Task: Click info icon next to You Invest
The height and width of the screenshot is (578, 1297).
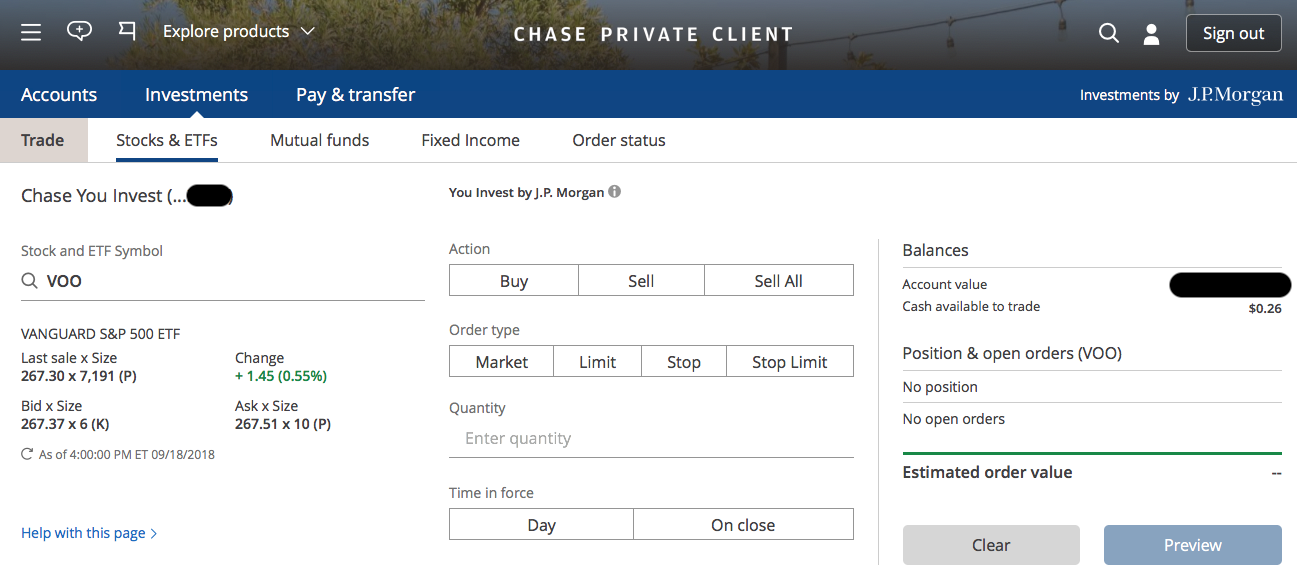Action: pyautogui.click(x=615, y=191)
